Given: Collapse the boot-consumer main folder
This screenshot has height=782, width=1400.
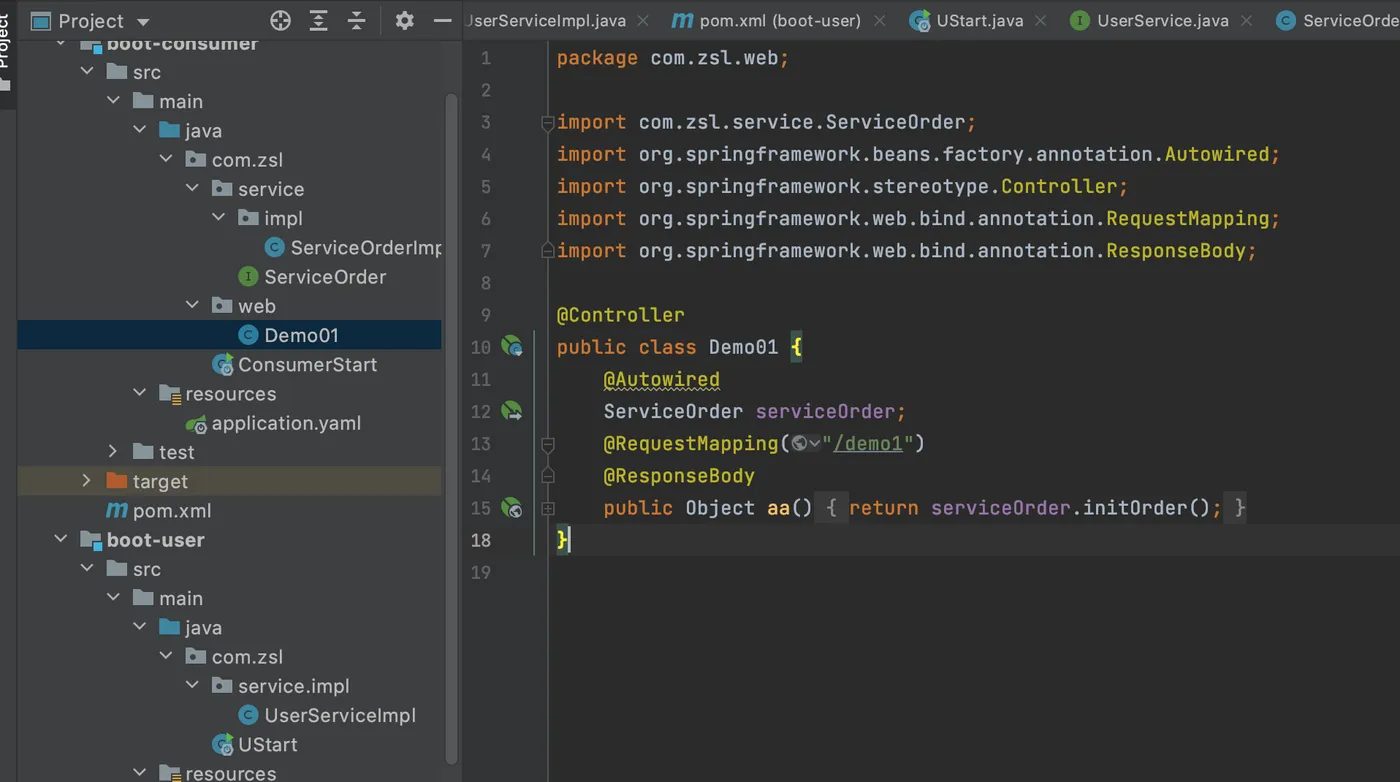Looking at the screenshot, I should pyautogui.click(x=113, y=101).
